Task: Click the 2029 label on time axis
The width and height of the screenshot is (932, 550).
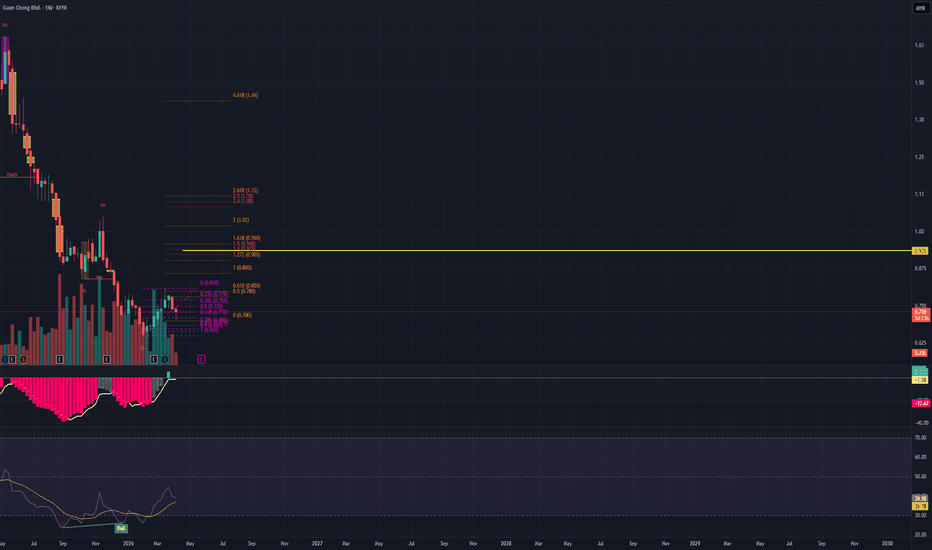Action: [694, 543]
